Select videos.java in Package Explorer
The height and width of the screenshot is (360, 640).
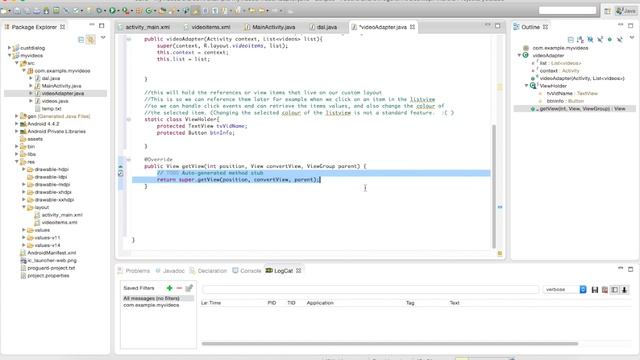(x=55, y=101)
